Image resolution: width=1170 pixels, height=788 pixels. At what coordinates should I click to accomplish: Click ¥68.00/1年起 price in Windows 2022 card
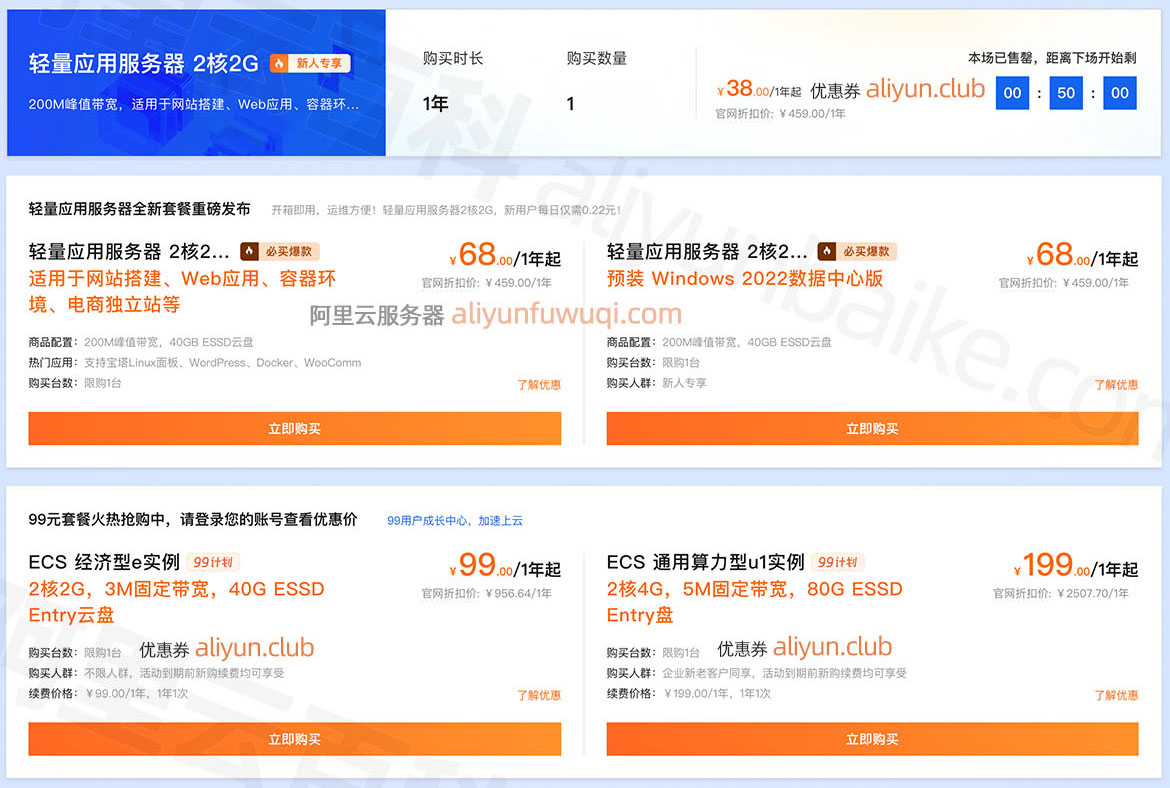pyautogui.click(x=1083, y=256)
